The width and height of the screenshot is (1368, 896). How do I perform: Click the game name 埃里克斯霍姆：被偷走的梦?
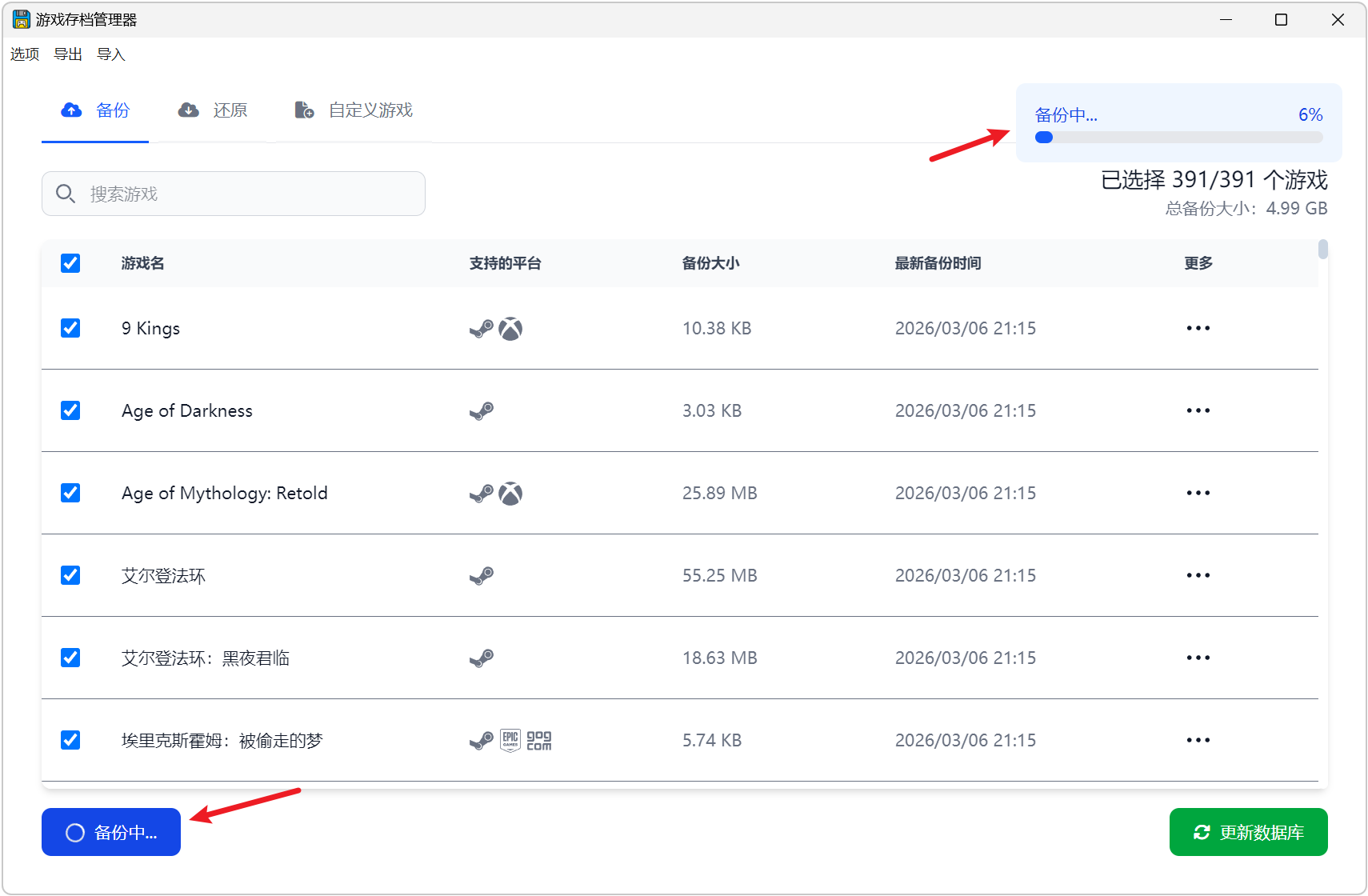tap(222, 741)
